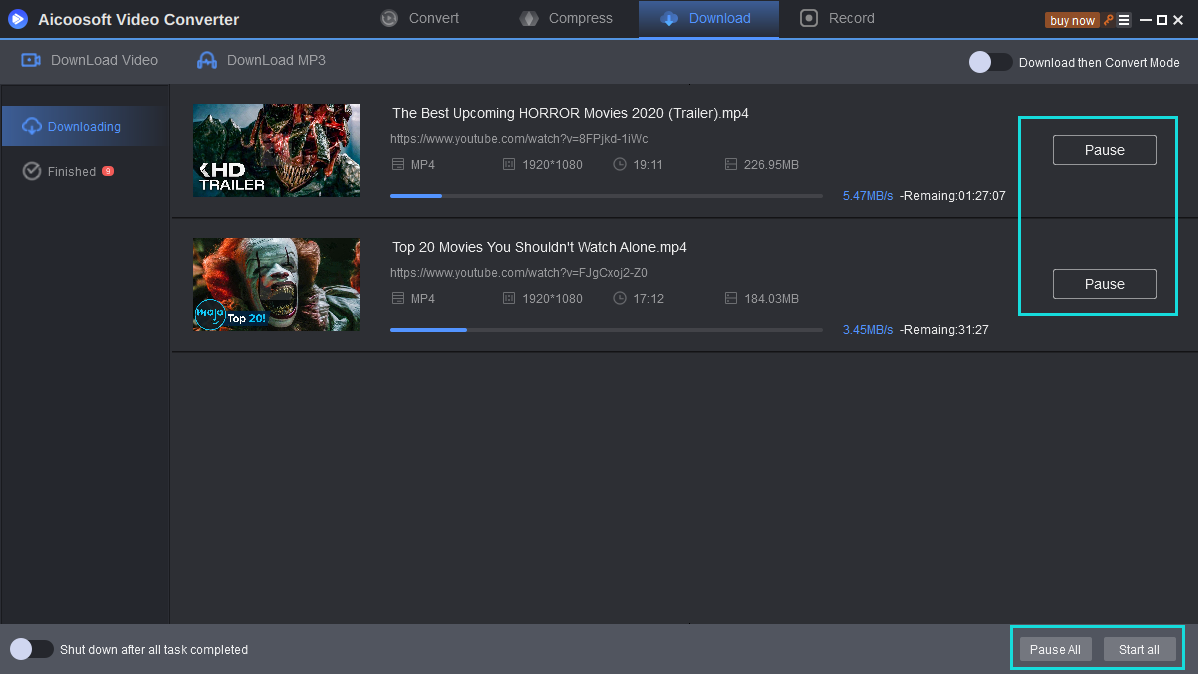Viewport: 1198px width, 674px height.
Task: Select the Download tab
Action: click(x=708, y=18)
